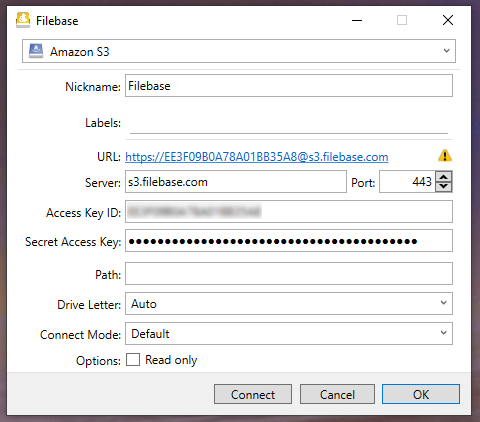Click the Connect button
This screenshot has height=422, width=480.
(x=253, y=394)
